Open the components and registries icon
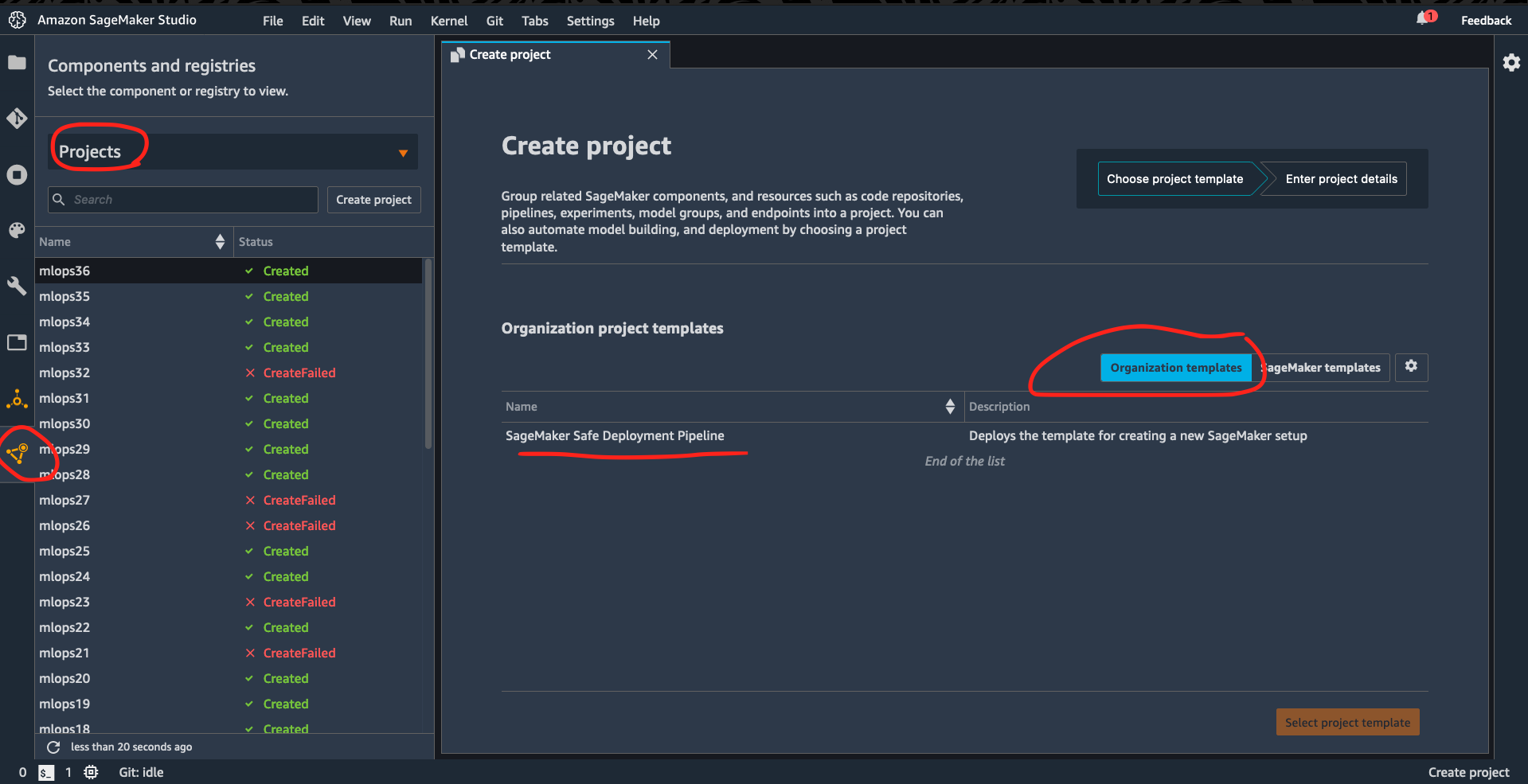The width and height of the screenshot is (1528, 784). pyautogui.click(x=17, y=454)
